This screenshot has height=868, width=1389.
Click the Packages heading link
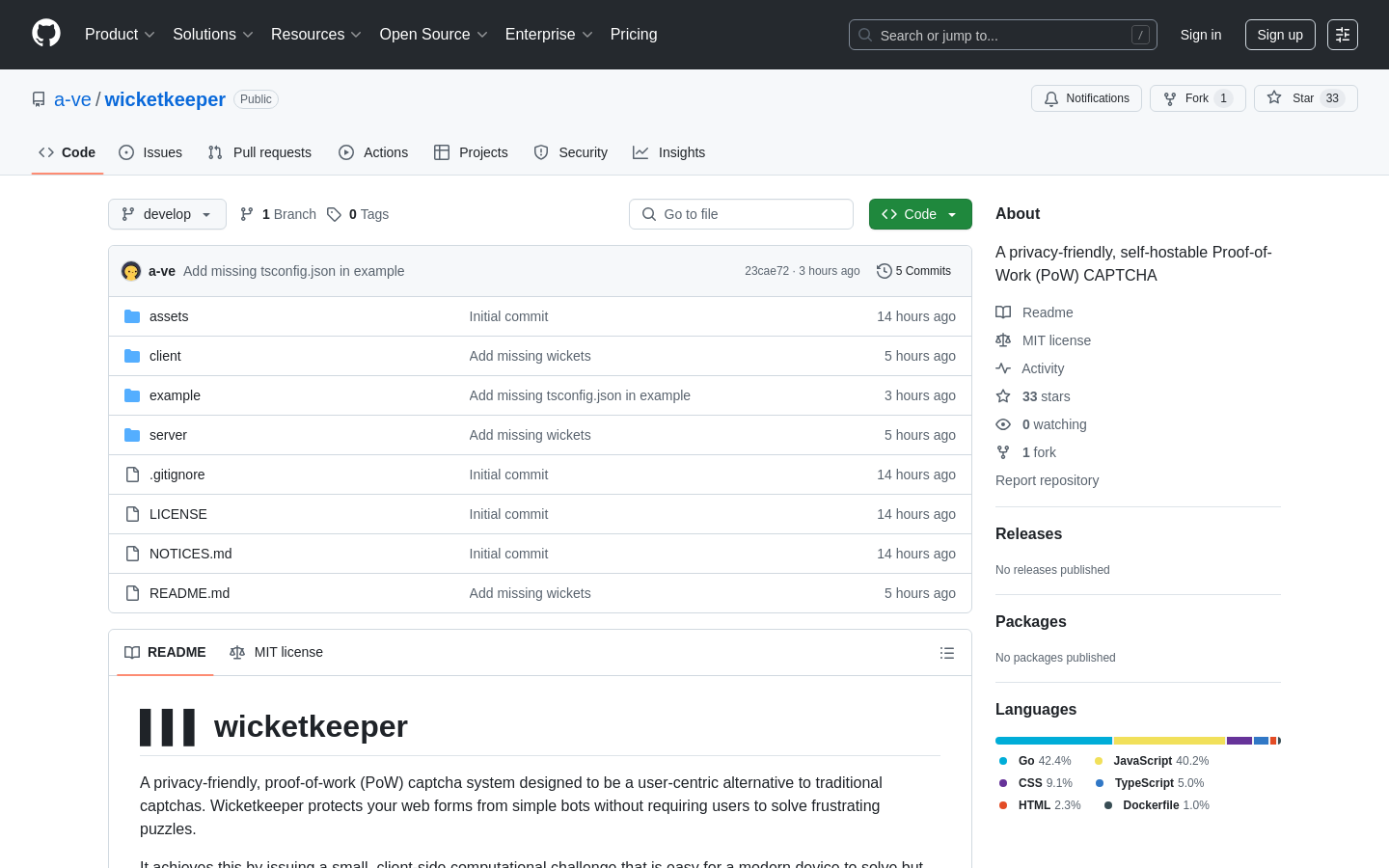pos(1031,622)
